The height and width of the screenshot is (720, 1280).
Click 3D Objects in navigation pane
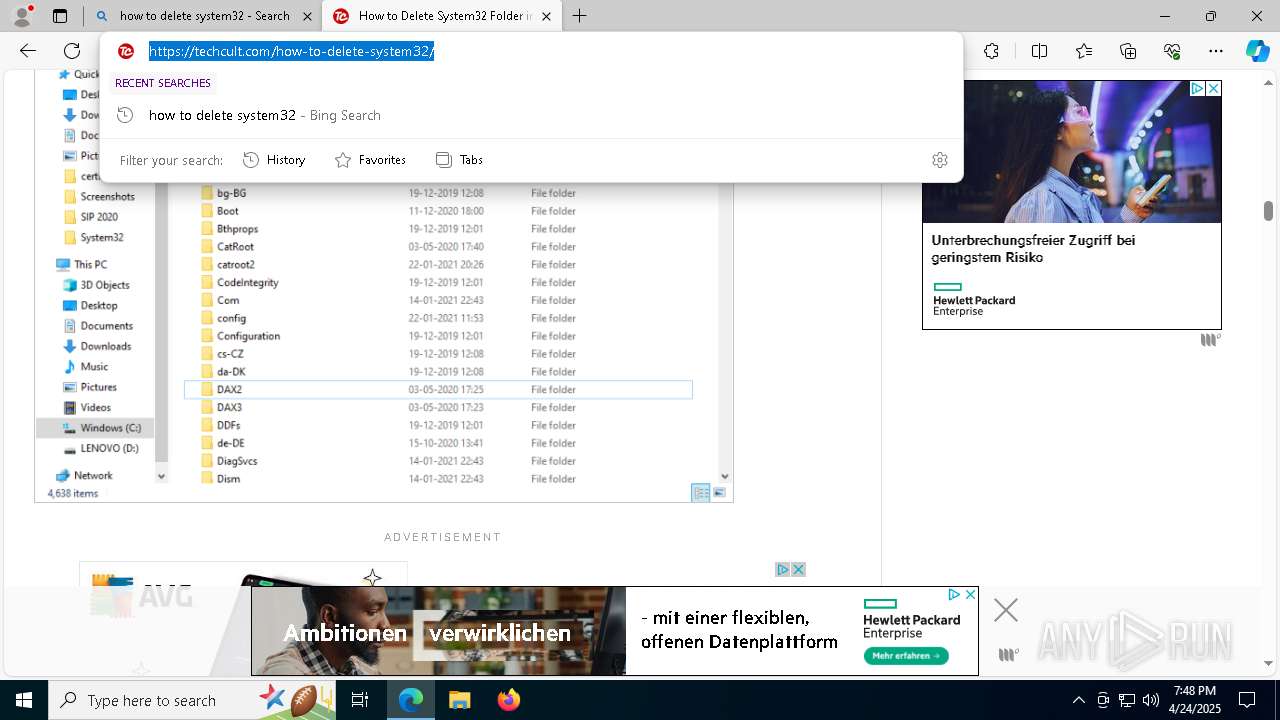(96, 285)
